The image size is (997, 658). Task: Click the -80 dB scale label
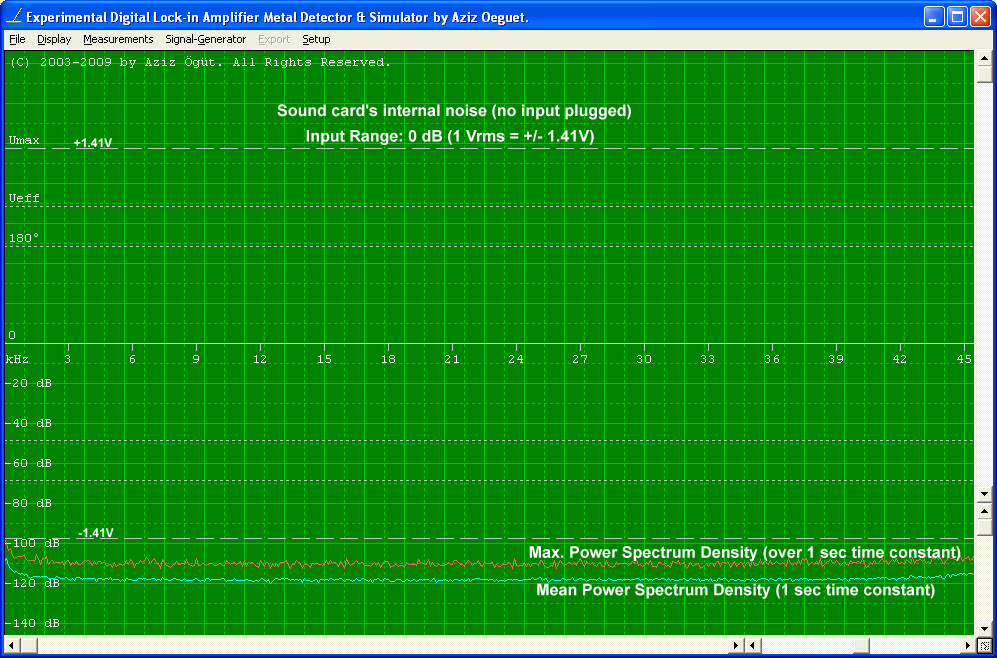pyautogui.click(x=29, y=504)
